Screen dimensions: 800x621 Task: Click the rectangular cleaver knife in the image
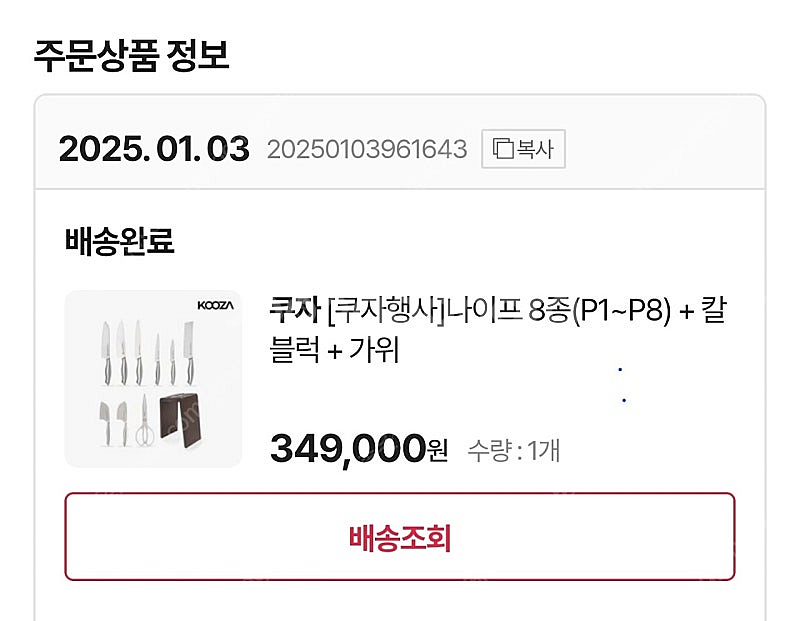[x=189, y=353]
